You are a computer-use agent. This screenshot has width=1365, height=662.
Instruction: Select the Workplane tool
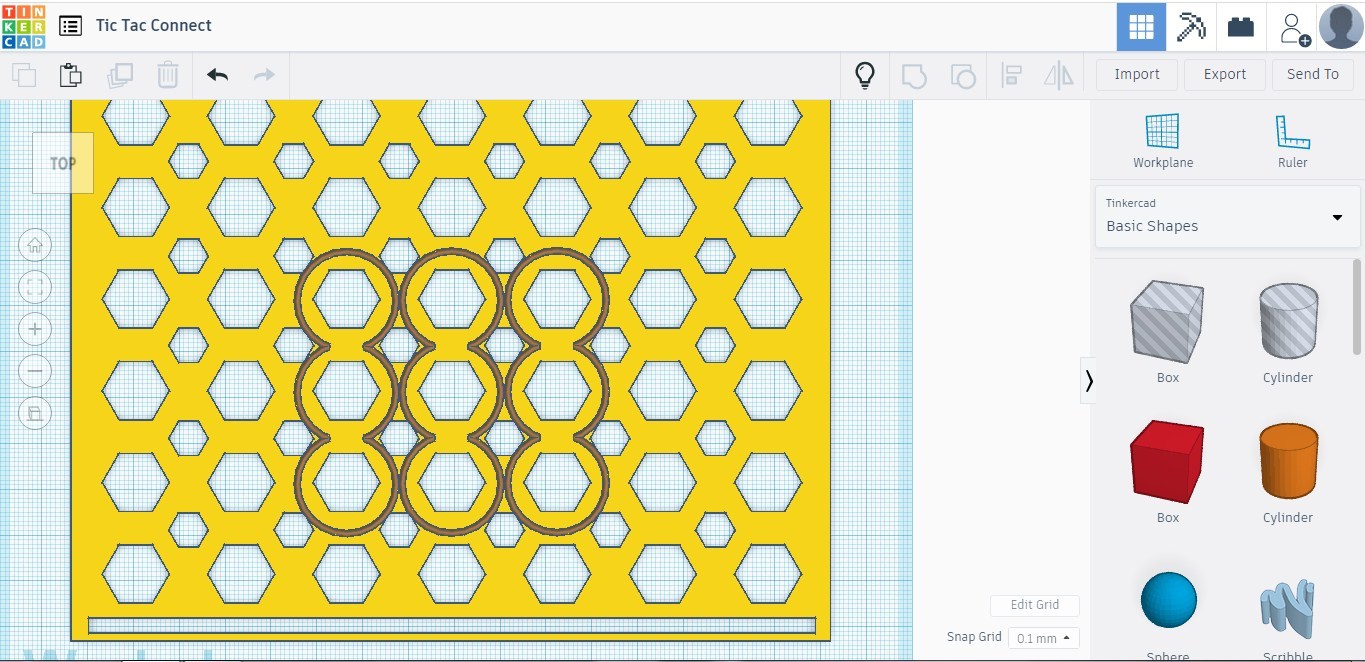click(1163, 140)
